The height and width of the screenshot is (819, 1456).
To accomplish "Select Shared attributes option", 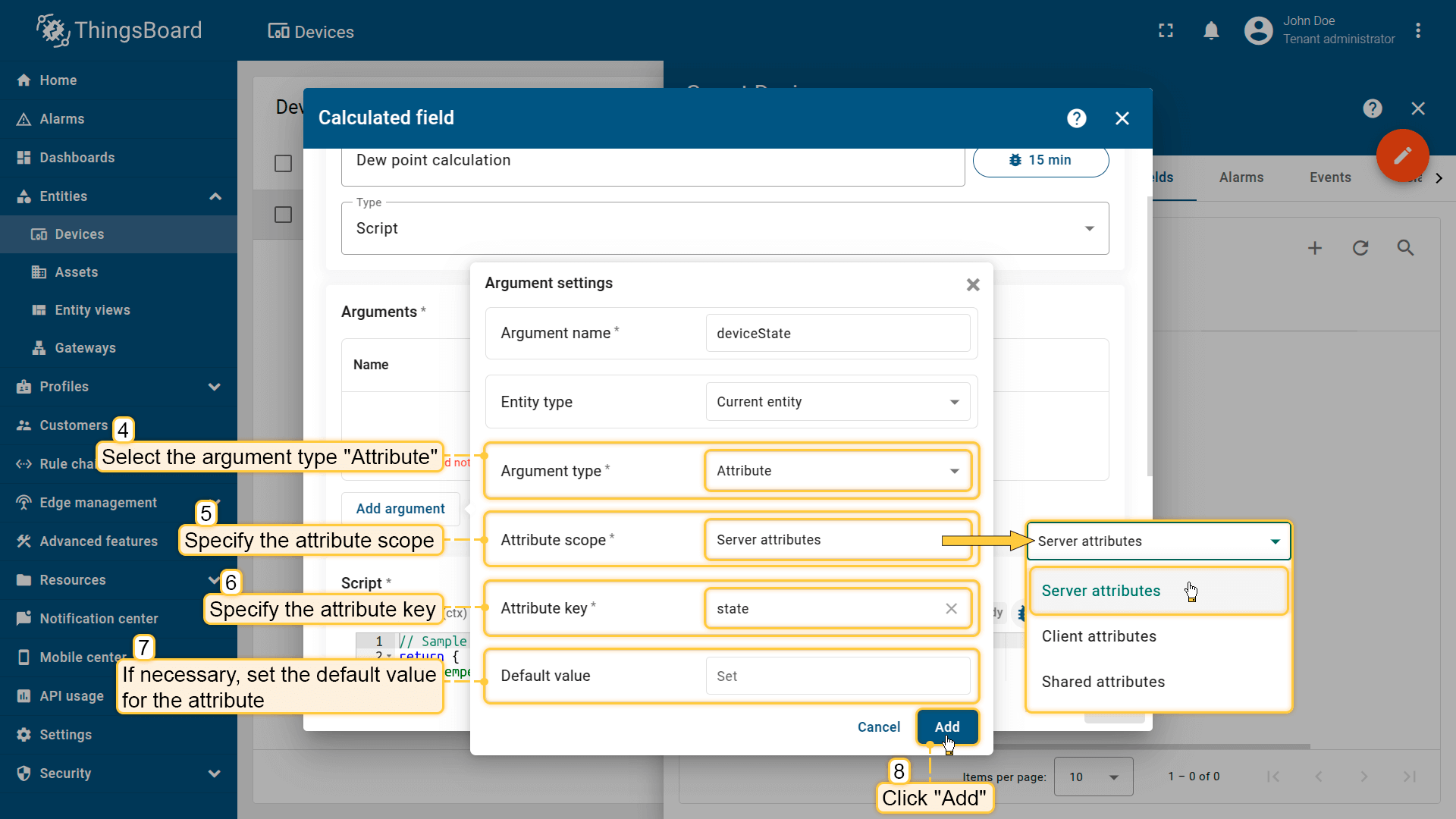I will tap(1103, 682).
